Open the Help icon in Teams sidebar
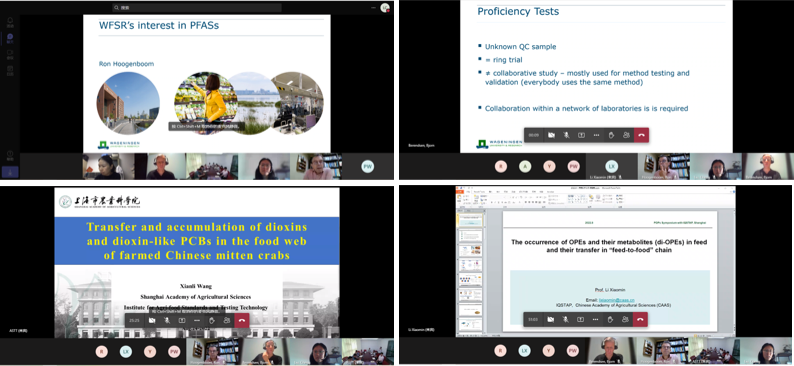794x366 pixels. [10, 154]
